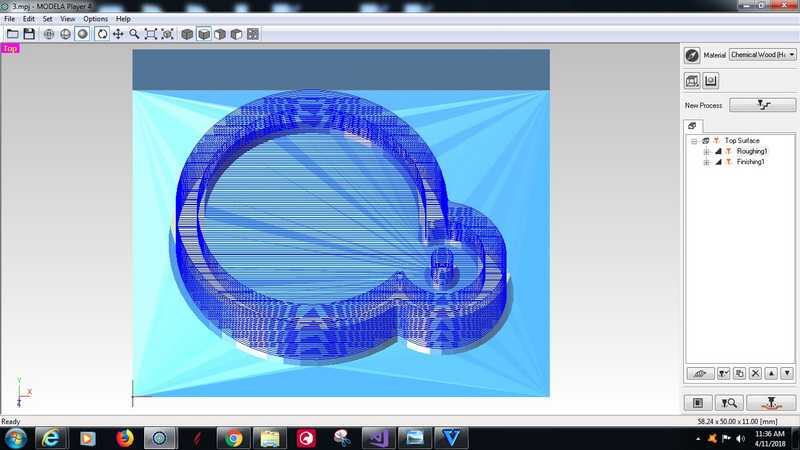Click the modeling form margin icon
This screenshot has height=450, width=800.
[x=711, y=81]
